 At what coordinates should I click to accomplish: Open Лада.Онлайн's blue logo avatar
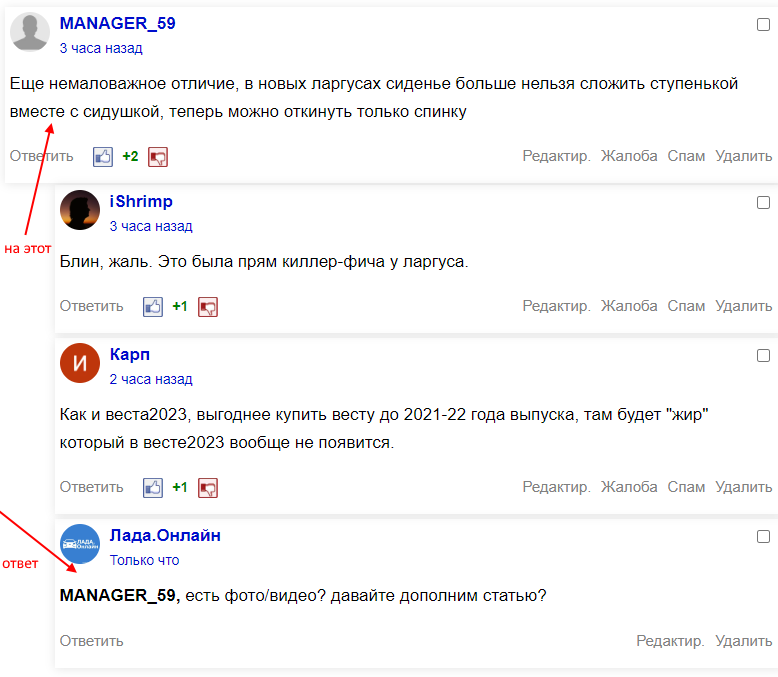click(80, 544)
